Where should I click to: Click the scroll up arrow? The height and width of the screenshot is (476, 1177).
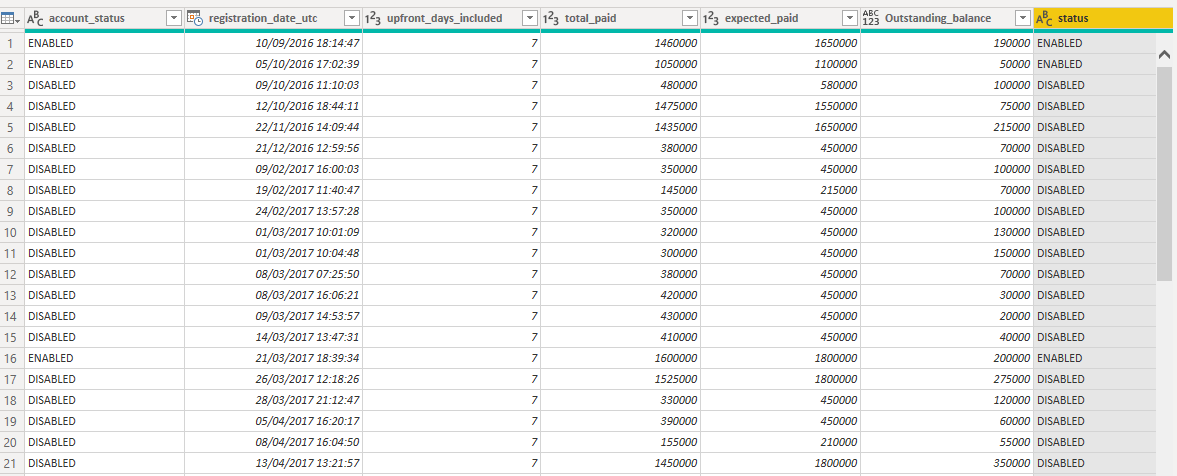pos(1165,54)
